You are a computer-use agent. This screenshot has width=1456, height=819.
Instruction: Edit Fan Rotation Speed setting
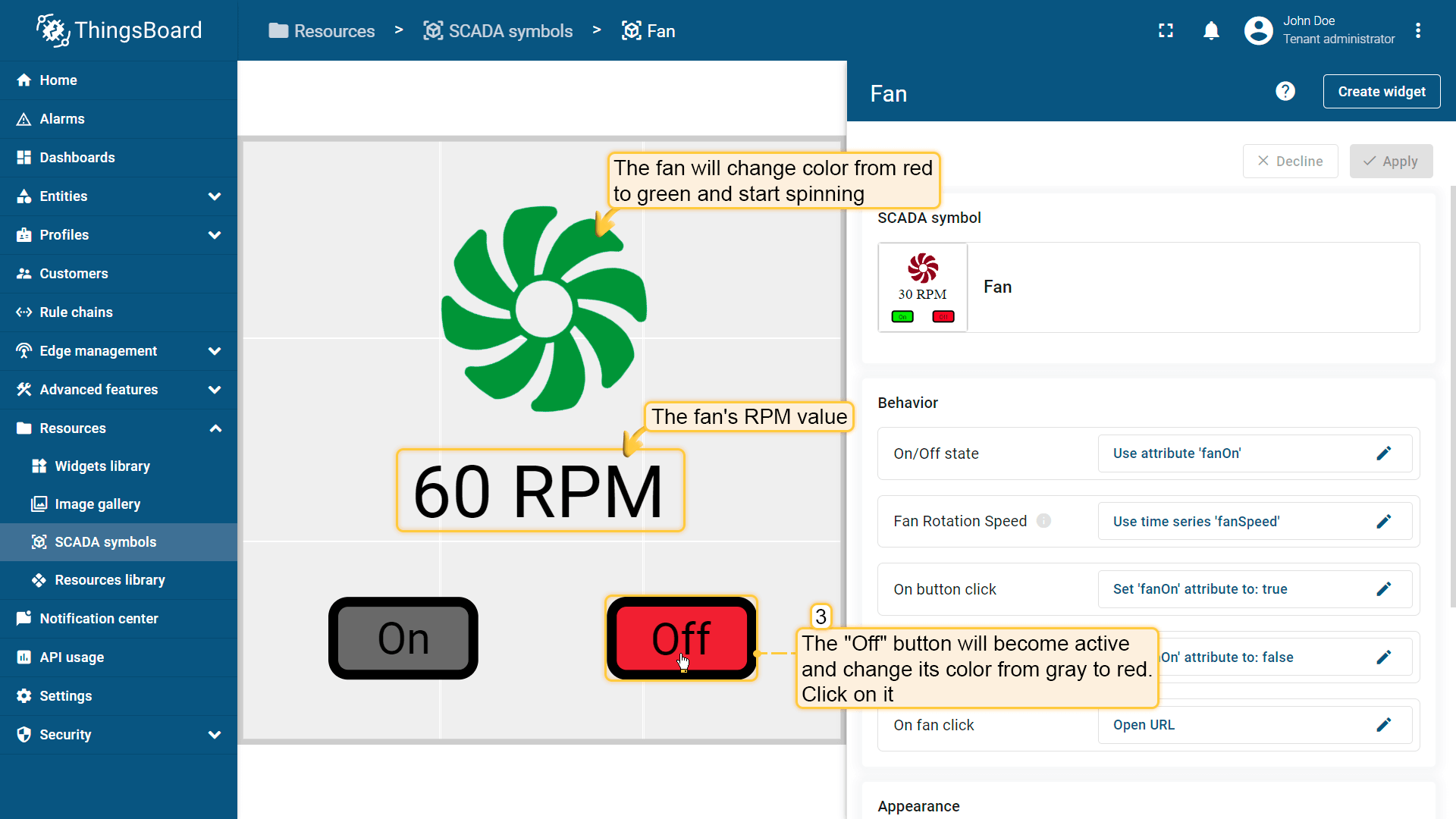(x=1383, y=522)
